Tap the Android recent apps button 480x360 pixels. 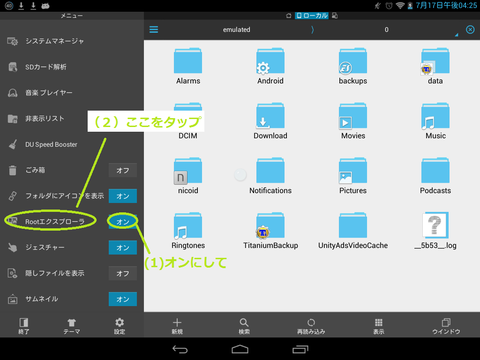click(x=300, y=349)
